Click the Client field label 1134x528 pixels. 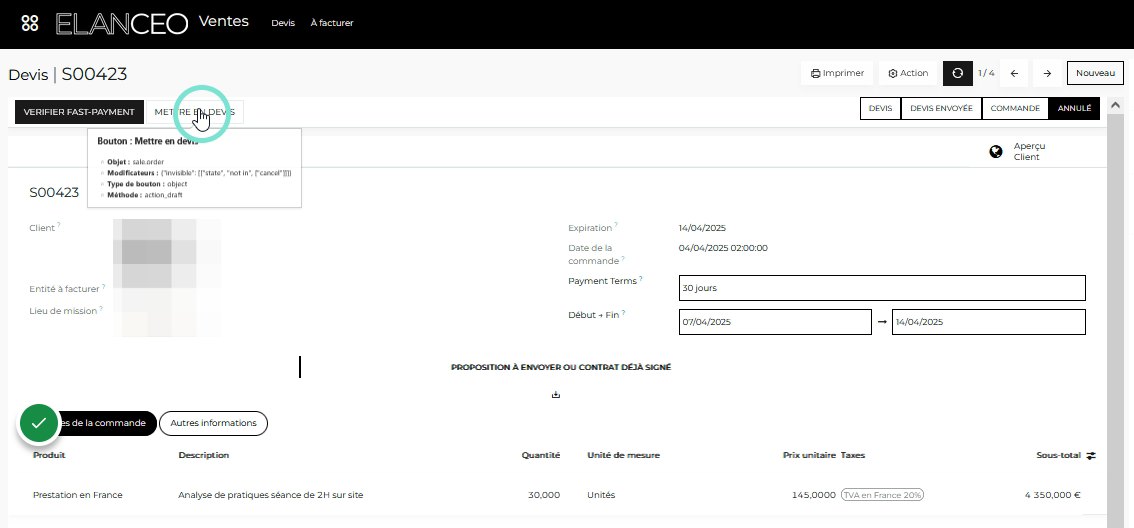[42, 228]
